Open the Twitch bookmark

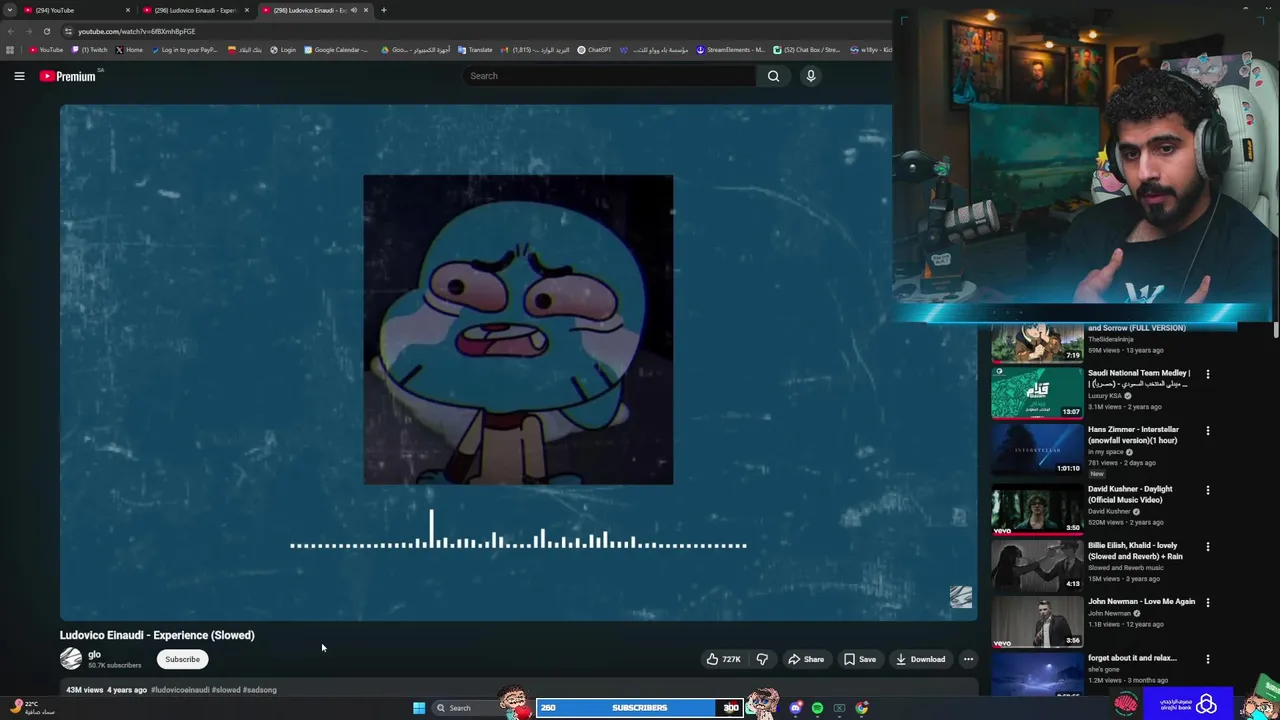(89, 50)
